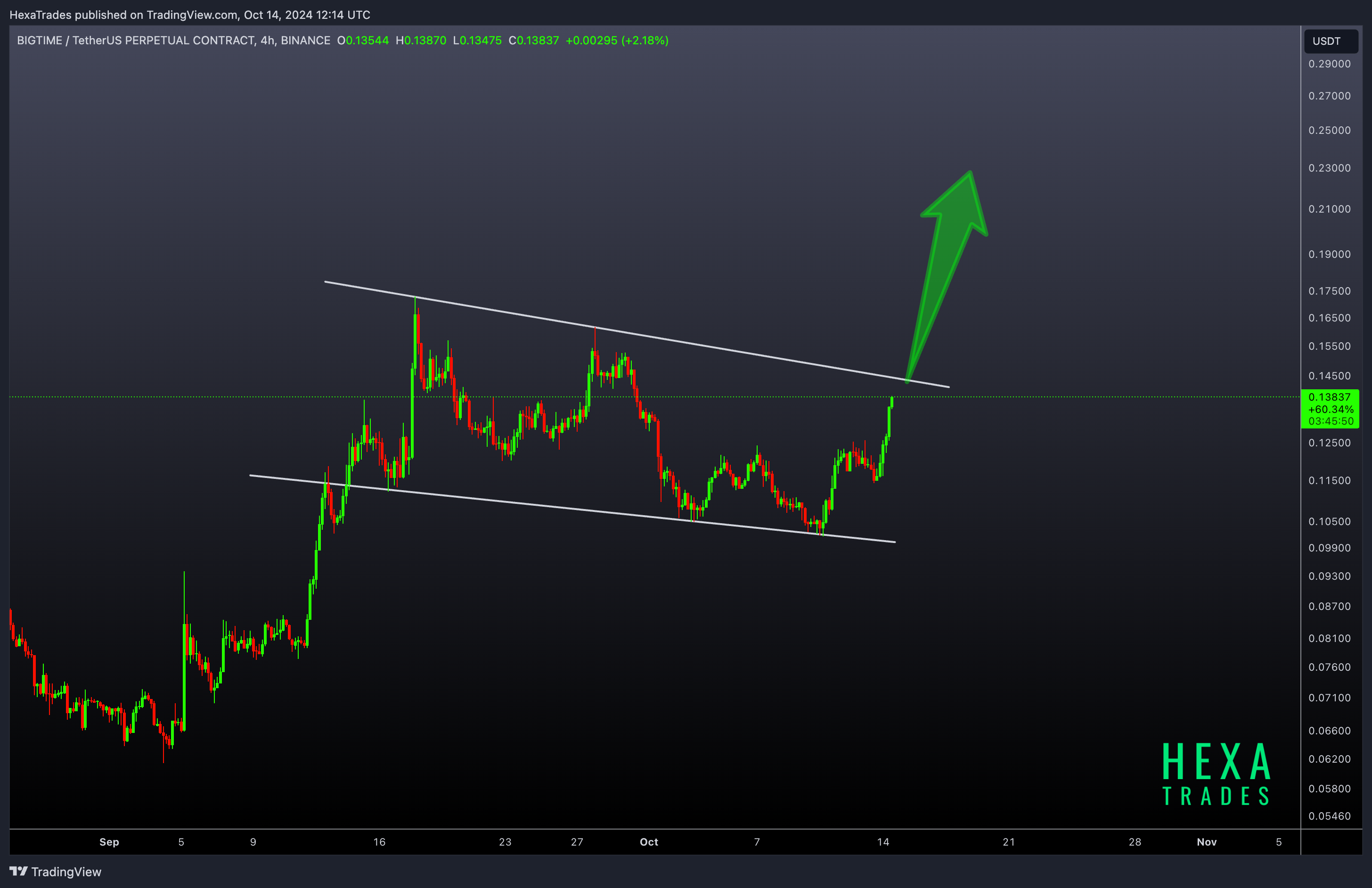This screenshot has width=1372, height=888.
Task: Click the change value +0.00295 (+2.18%)
Action: [x=617, y=41]
